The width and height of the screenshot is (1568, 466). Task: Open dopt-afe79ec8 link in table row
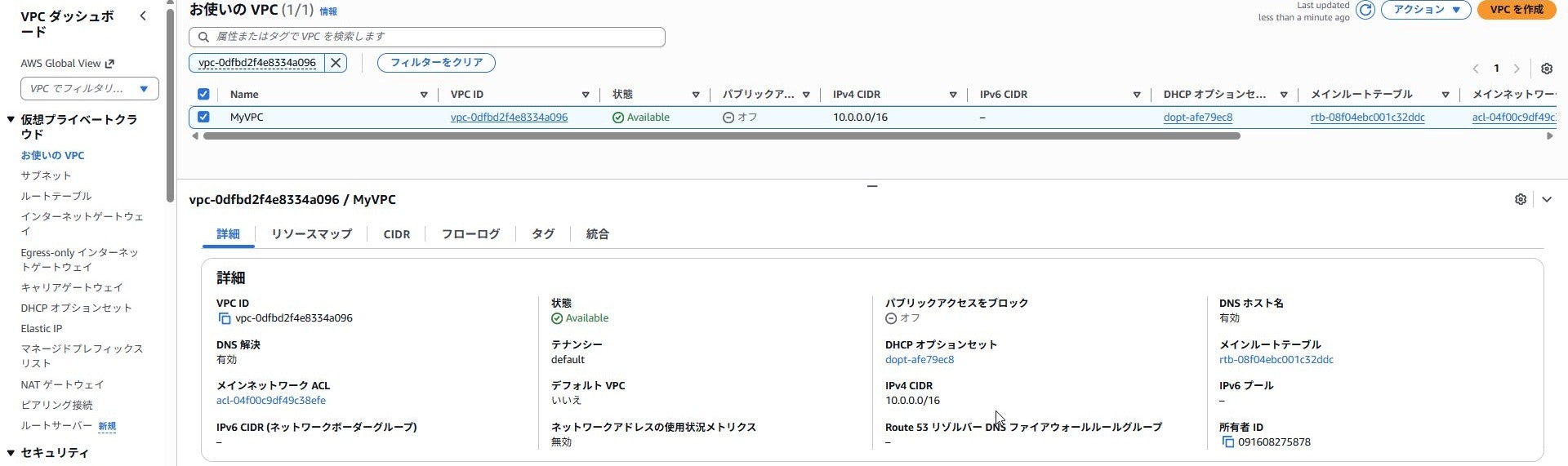[1198, 118]
